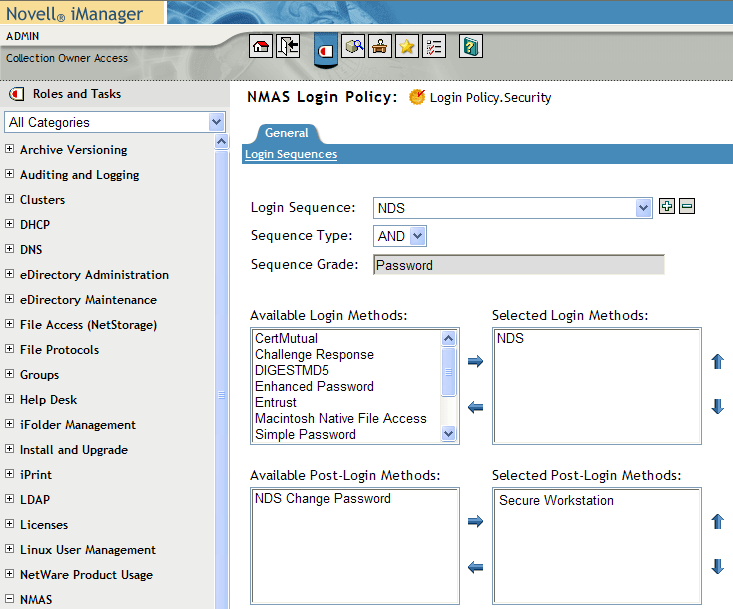
Task: Expand the Clusters category
Action: coord(9,199)
